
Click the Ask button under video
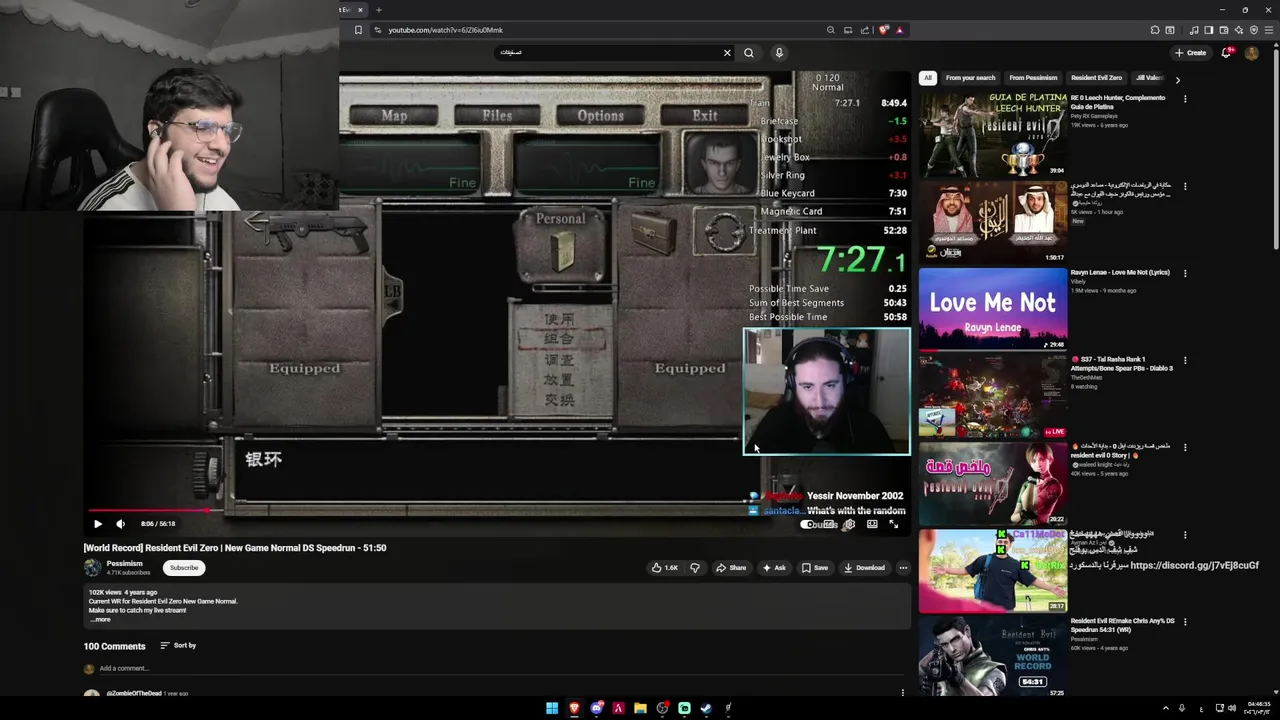pos(774,568)
